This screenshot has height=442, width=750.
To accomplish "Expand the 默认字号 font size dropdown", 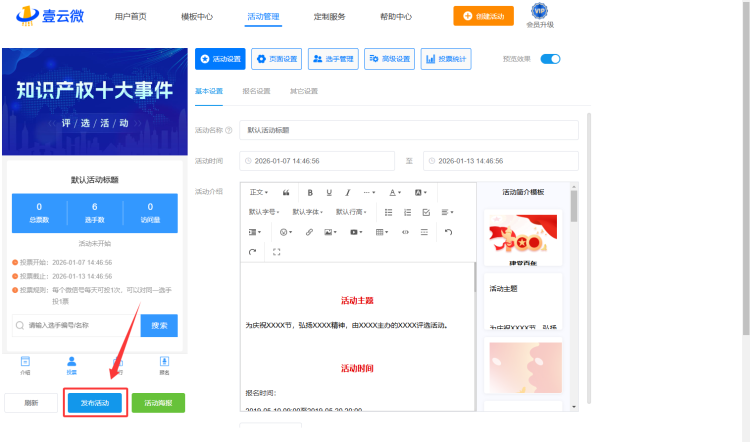I will pyautogui.click(x=265, y=212).
